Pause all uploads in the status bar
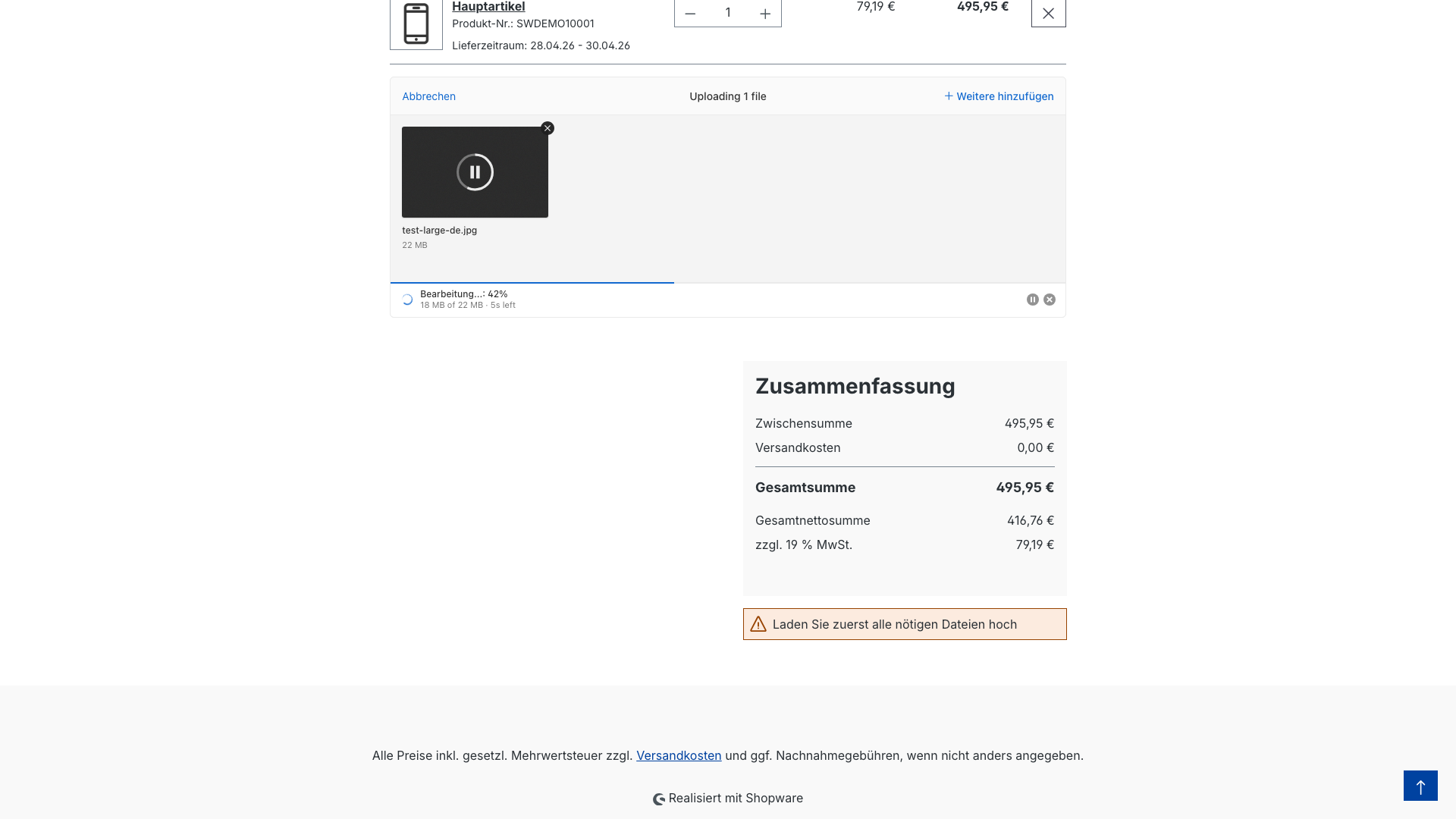Image resolution: width=1456 pixels, height=819 pixels. click(1032, 300)
